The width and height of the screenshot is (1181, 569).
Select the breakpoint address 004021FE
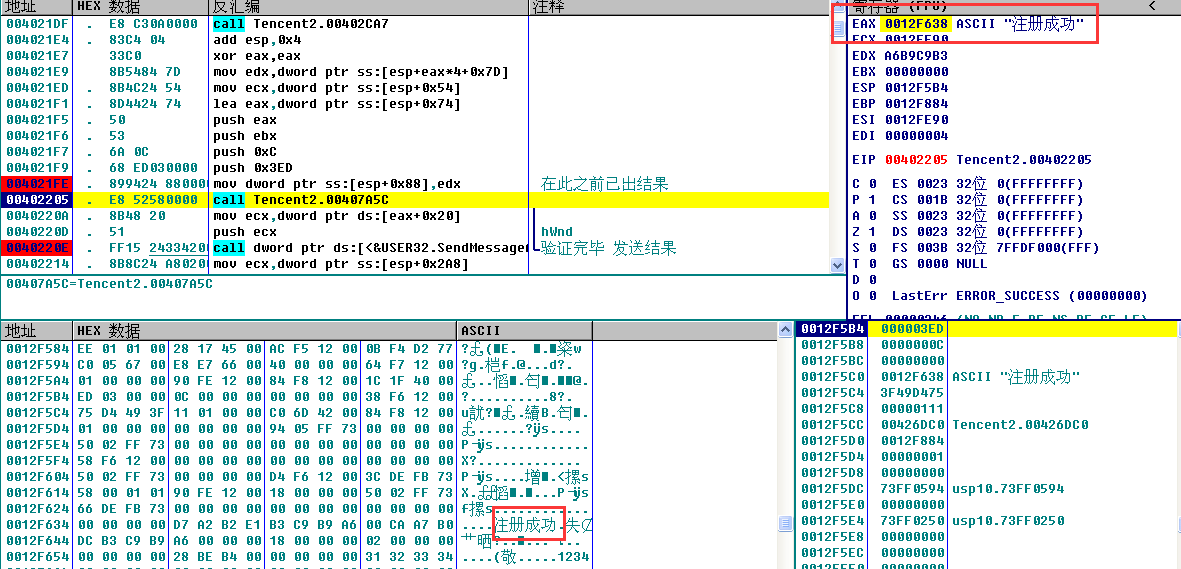pyautogui.click(x=35, y=184)
